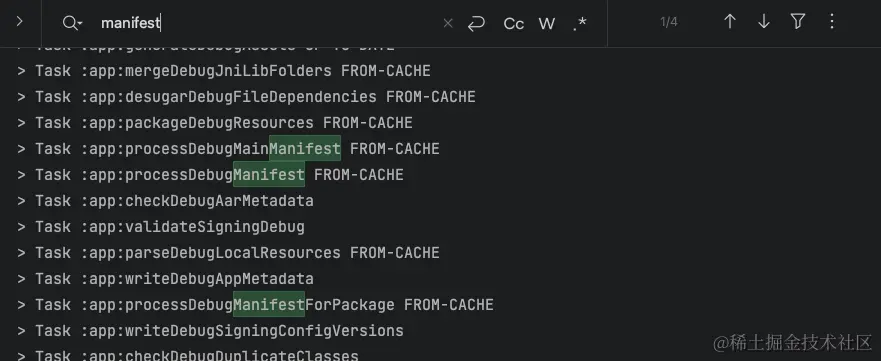Select highlighted Manifest in processDebugManifest line
Screen dimensions: 881x361
(x=269, y=174)
